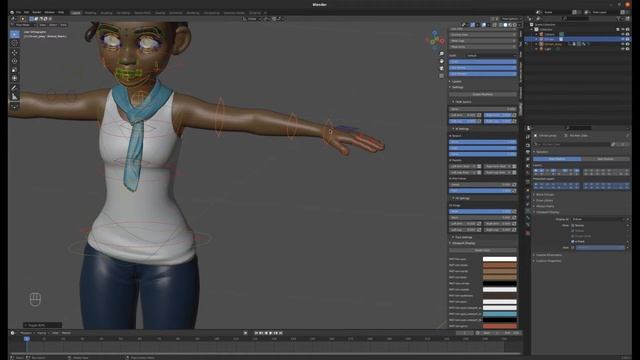Click the Rest Position button
Screen dimensions: 640x360
[x=605, y=159]
